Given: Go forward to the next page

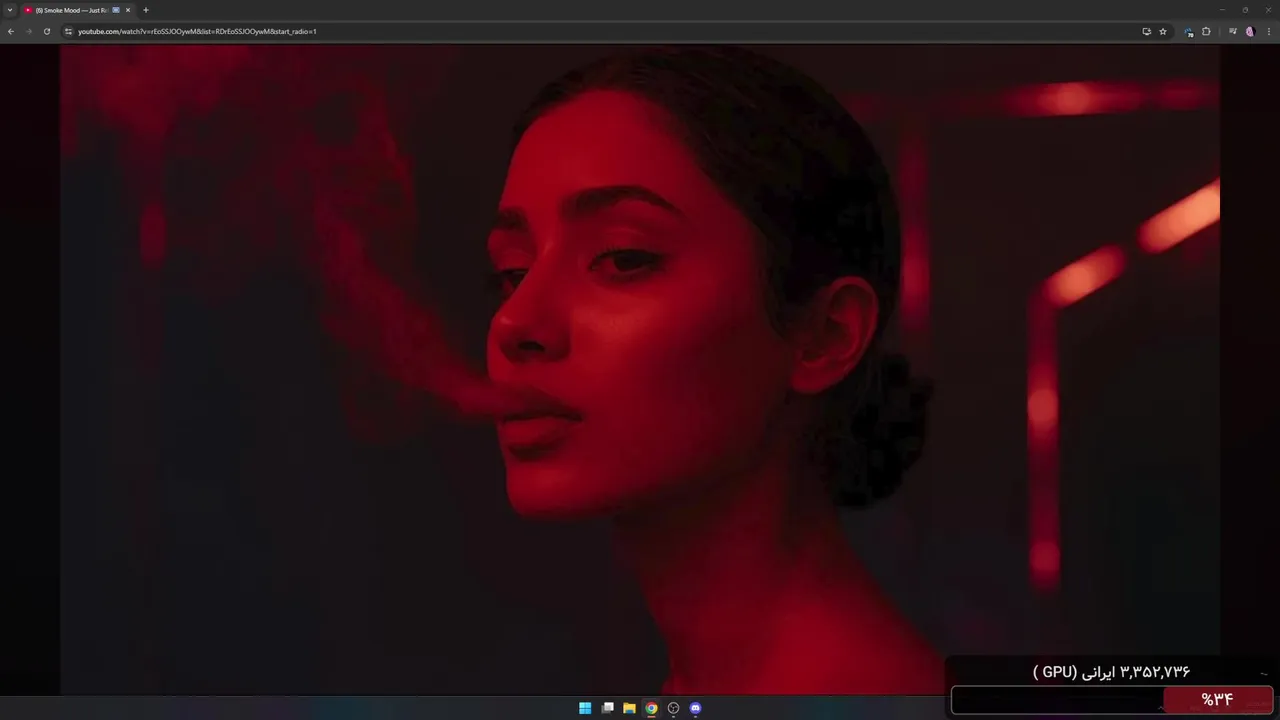Looking at the screenshot, I should click(x=28, y=31).
